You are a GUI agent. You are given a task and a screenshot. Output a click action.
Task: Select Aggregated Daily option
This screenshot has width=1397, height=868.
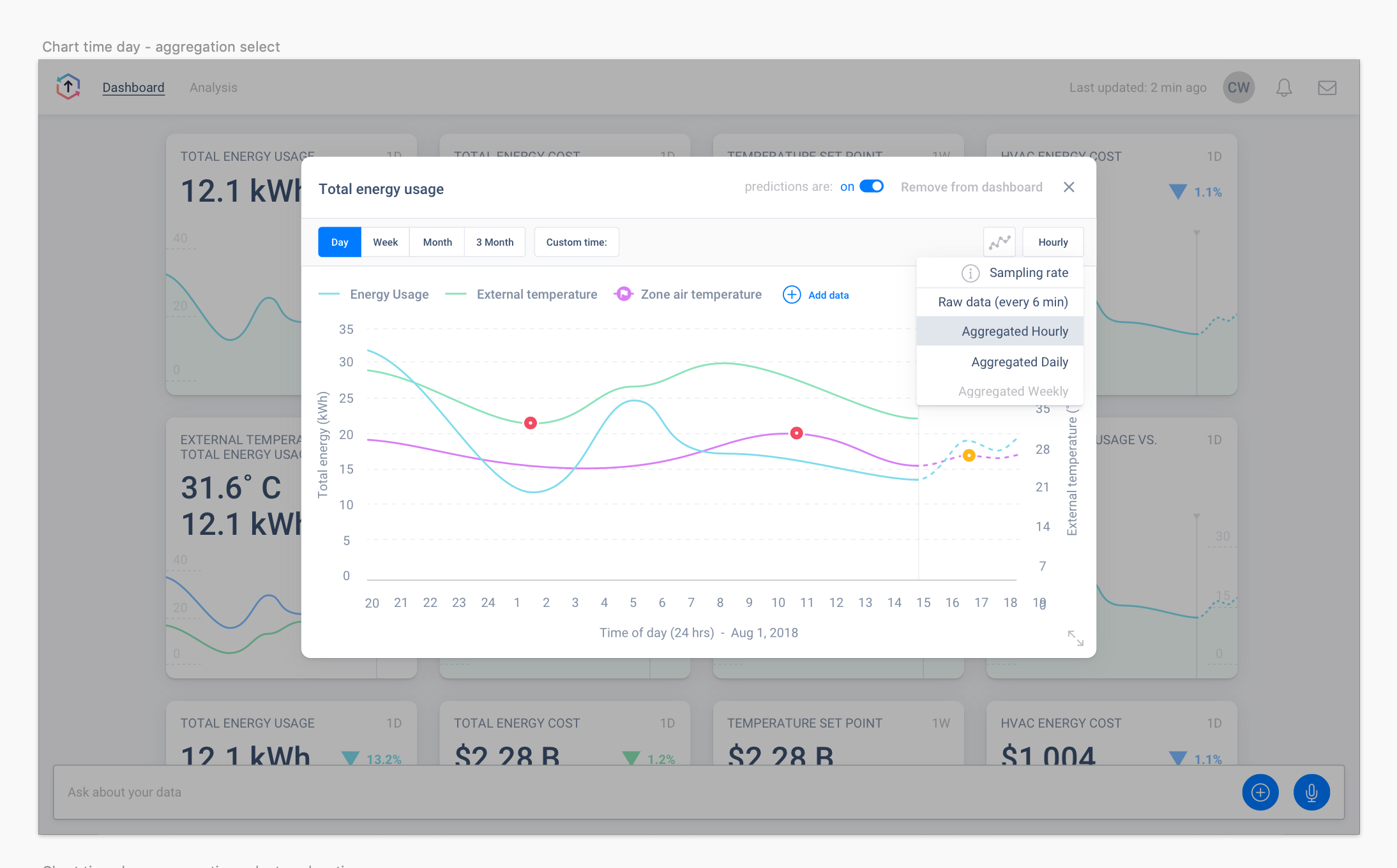coord(1000,362)
